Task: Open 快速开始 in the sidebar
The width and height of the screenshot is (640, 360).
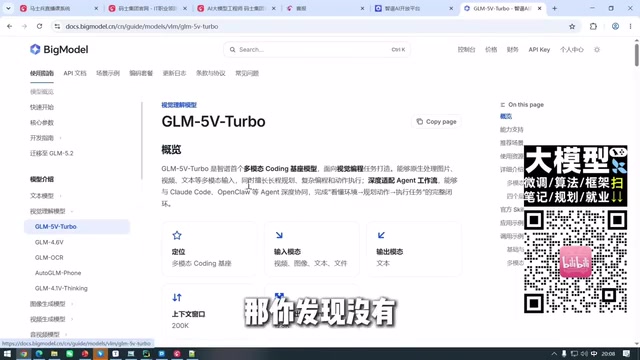Action: [42, 107]
